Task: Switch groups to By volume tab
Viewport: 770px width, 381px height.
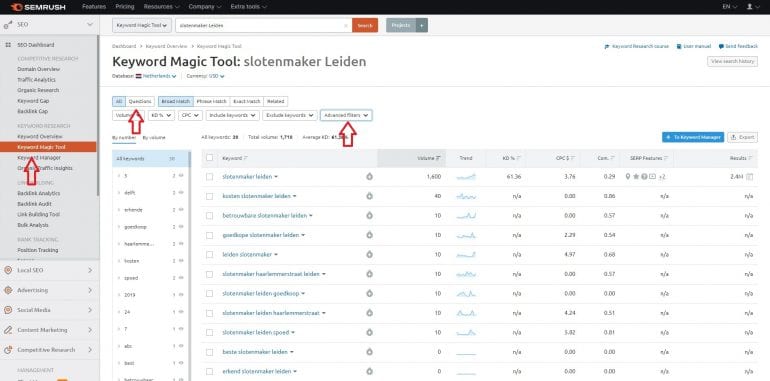Action: pos(154,138)
